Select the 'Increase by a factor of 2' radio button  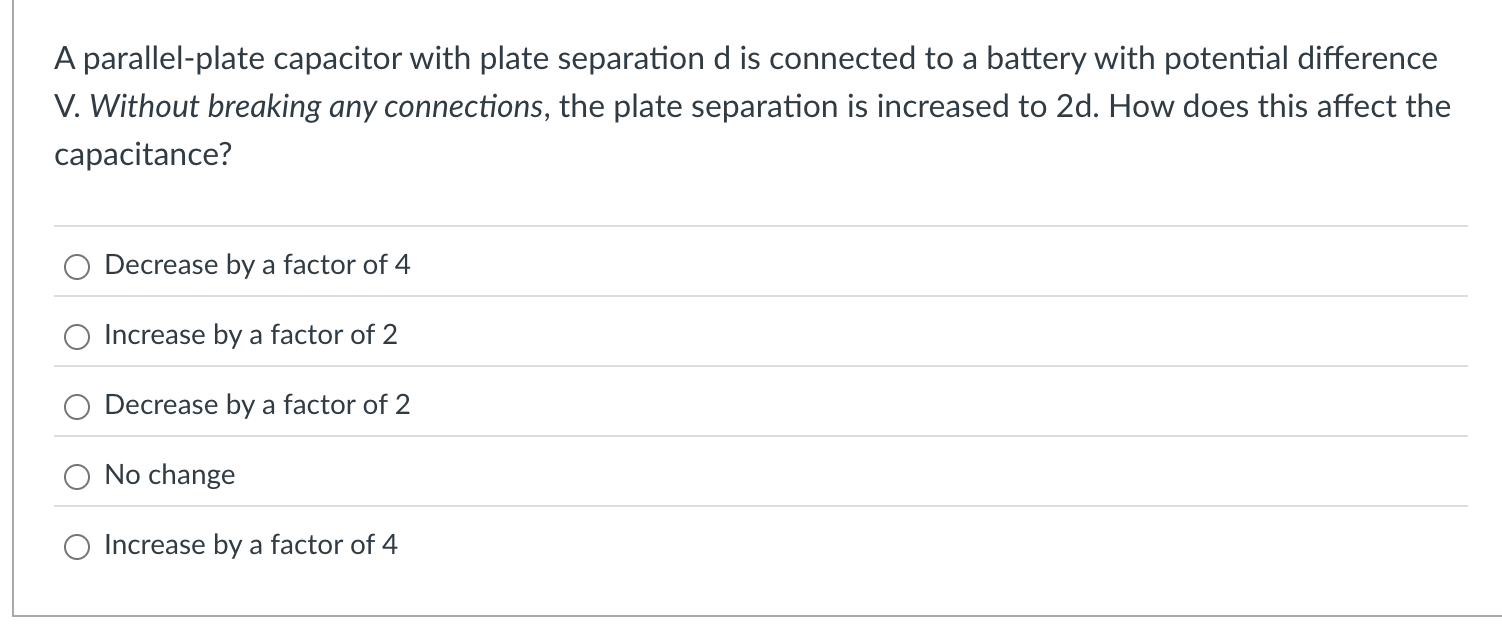coord(77,336)
